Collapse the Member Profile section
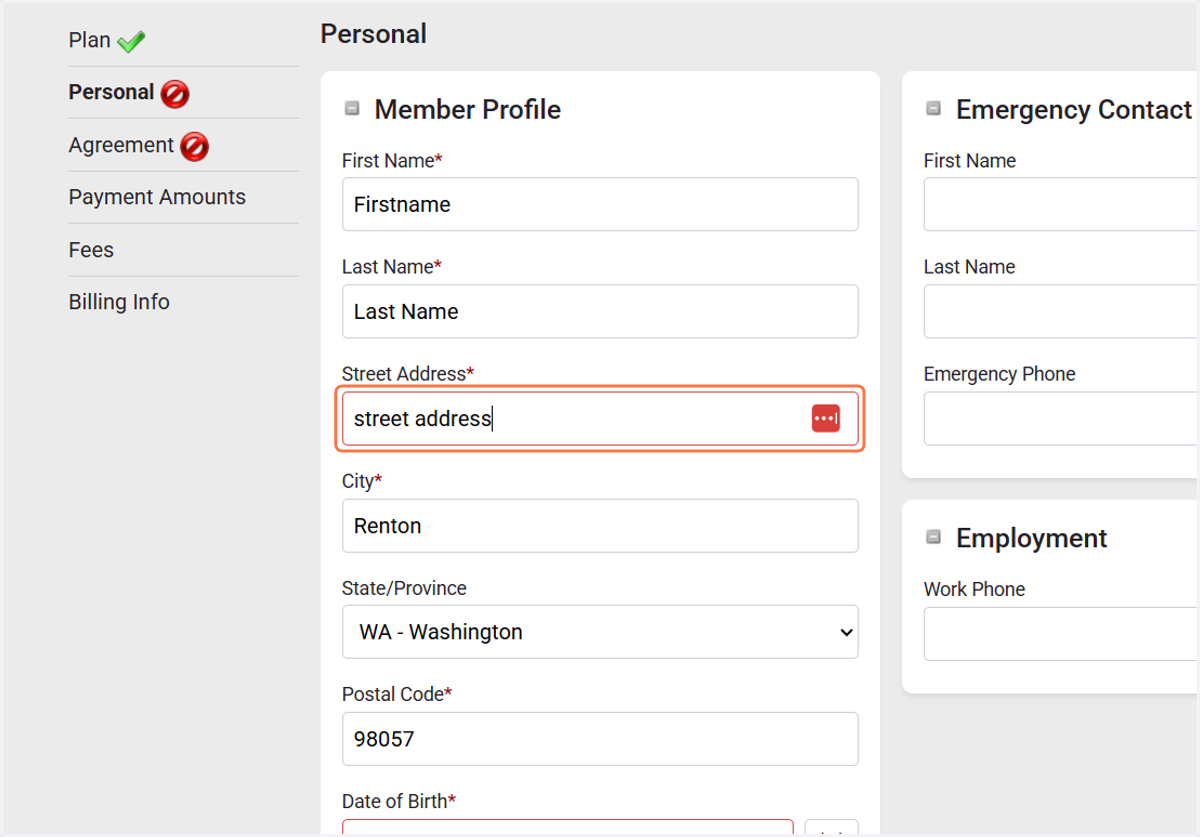 [x=352, y=109]
